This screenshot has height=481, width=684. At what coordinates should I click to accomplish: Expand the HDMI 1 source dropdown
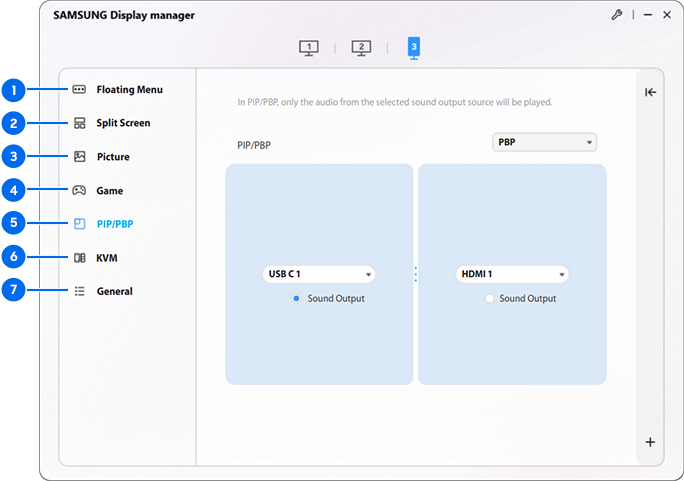coord(512,274)
